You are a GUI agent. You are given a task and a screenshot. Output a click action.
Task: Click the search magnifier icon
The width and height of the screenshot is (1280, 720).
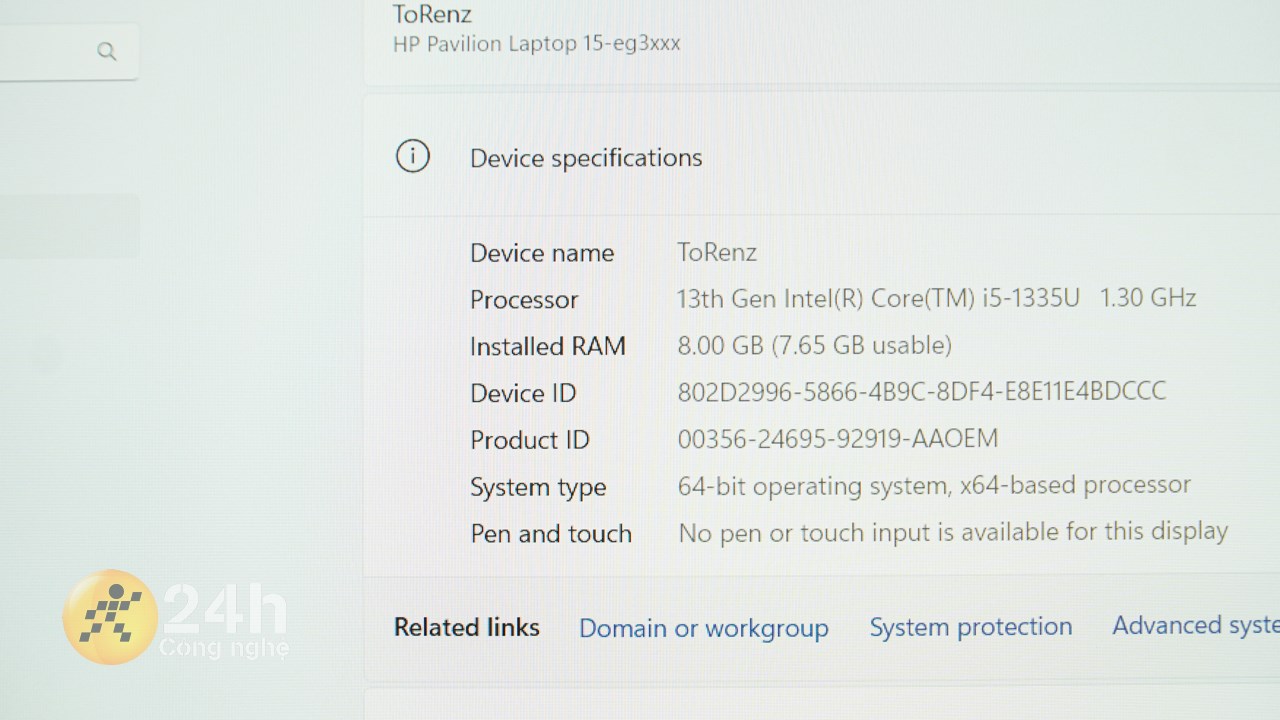coord(107,51)
